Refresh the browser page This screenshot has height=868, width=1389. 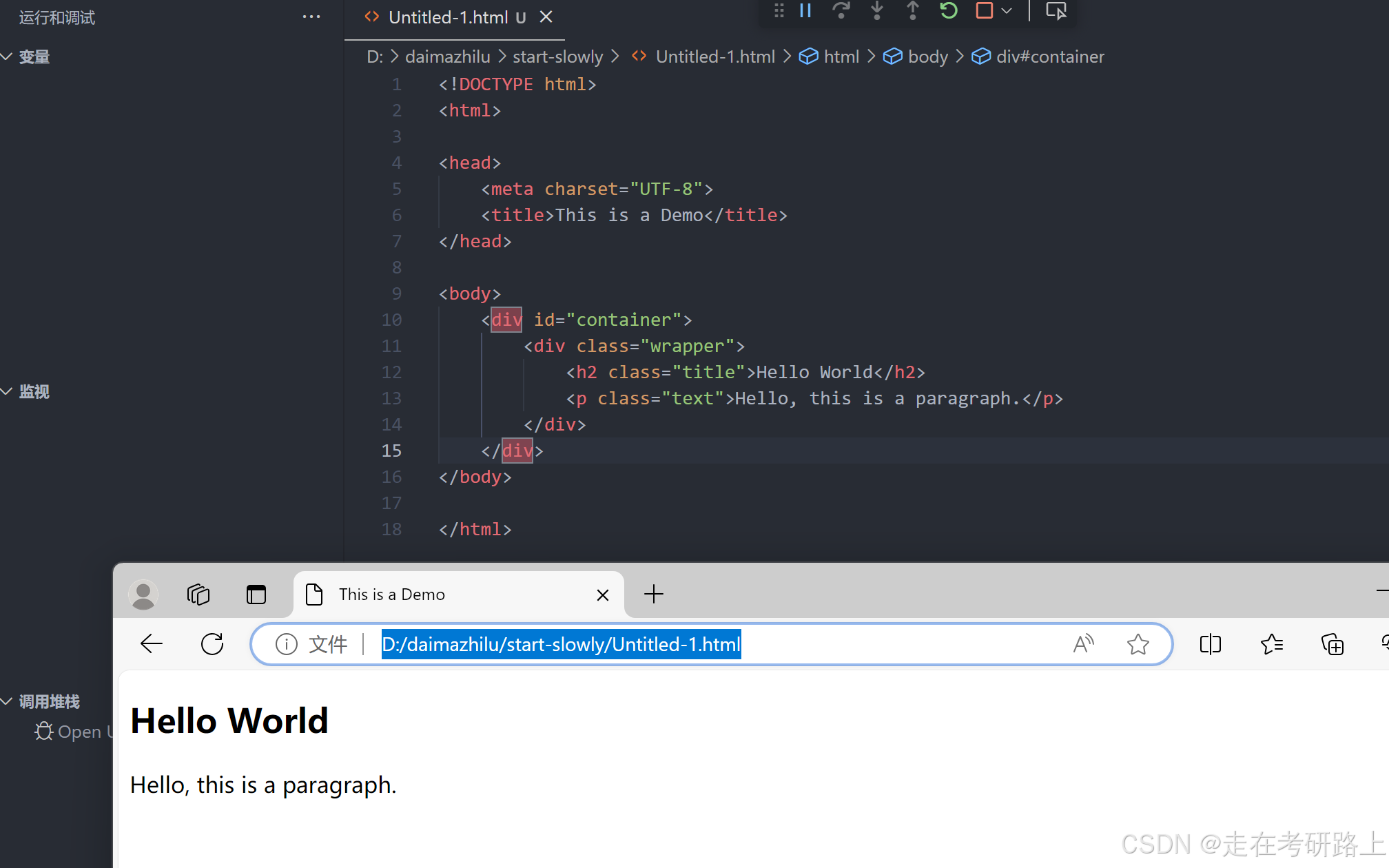coord(212,644)
